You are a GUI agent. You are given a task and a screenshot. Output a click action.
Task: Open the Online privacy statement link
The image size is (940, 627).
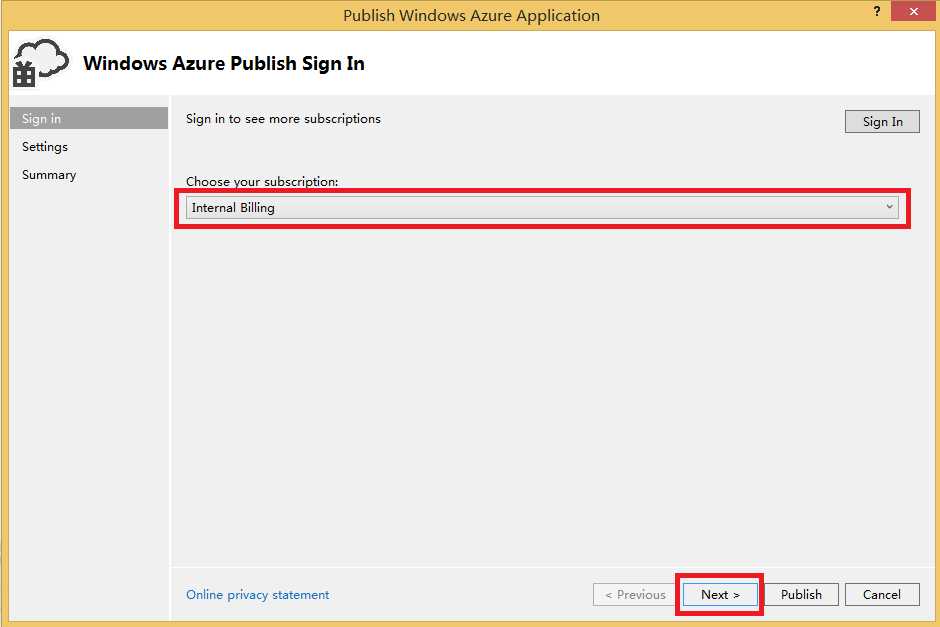click(258, 595)
